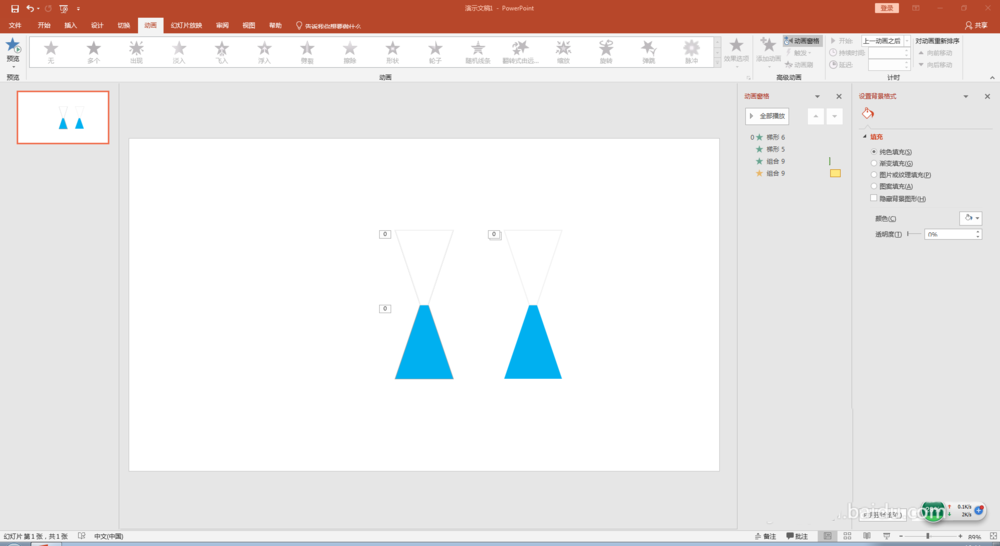Viewport: 1000px width, 546px height.
Task: Collapse the Fill (填充) section triangle
Action: (x=864, y=137)
